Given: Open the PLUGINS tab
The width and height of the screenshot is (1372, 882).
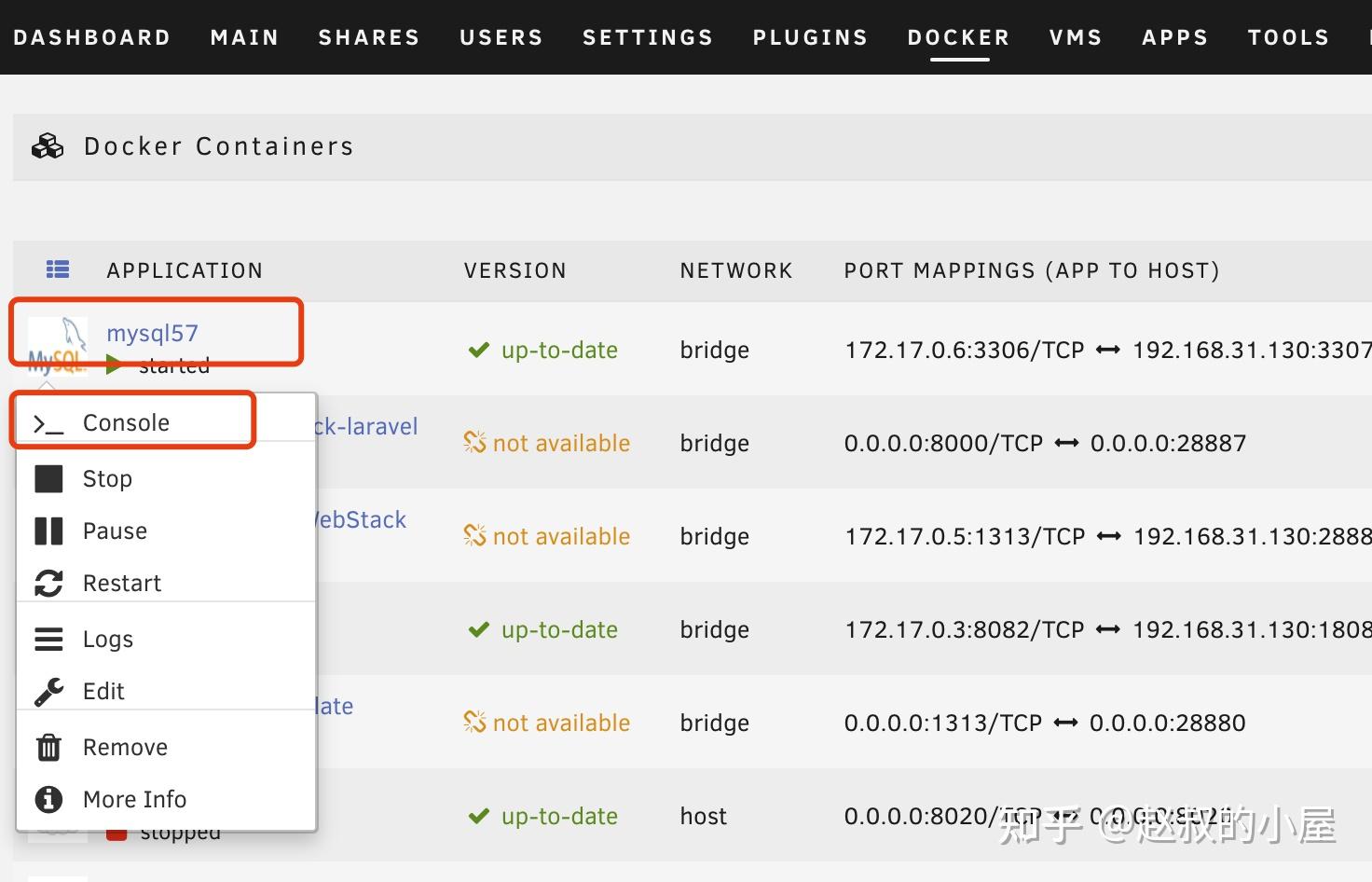Looking at the screenshot, I should pyautogui.click(x=810, y=37).
